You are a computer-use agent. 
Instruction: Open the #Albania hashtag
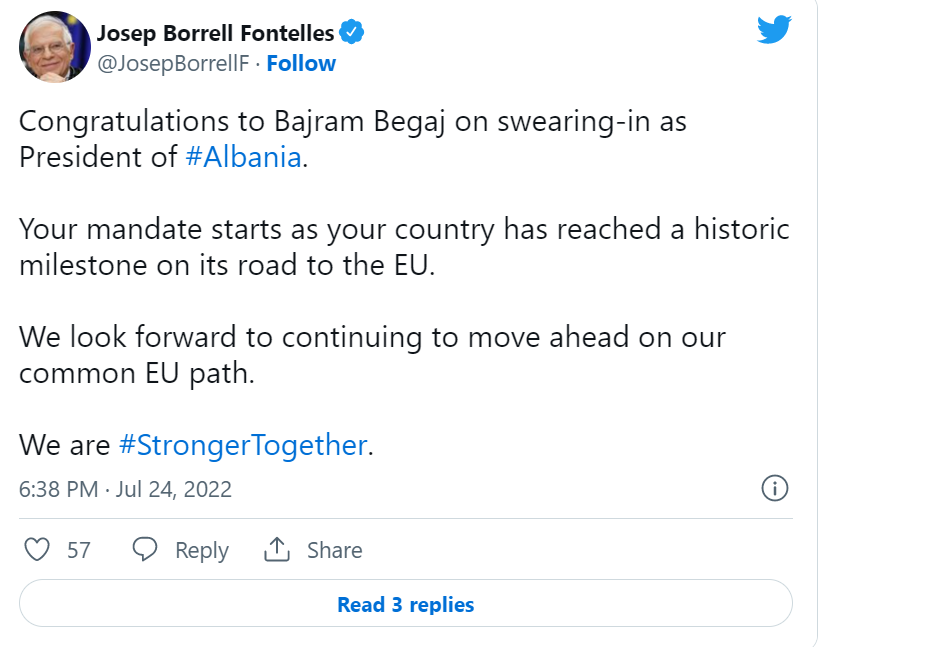(243, 157)
